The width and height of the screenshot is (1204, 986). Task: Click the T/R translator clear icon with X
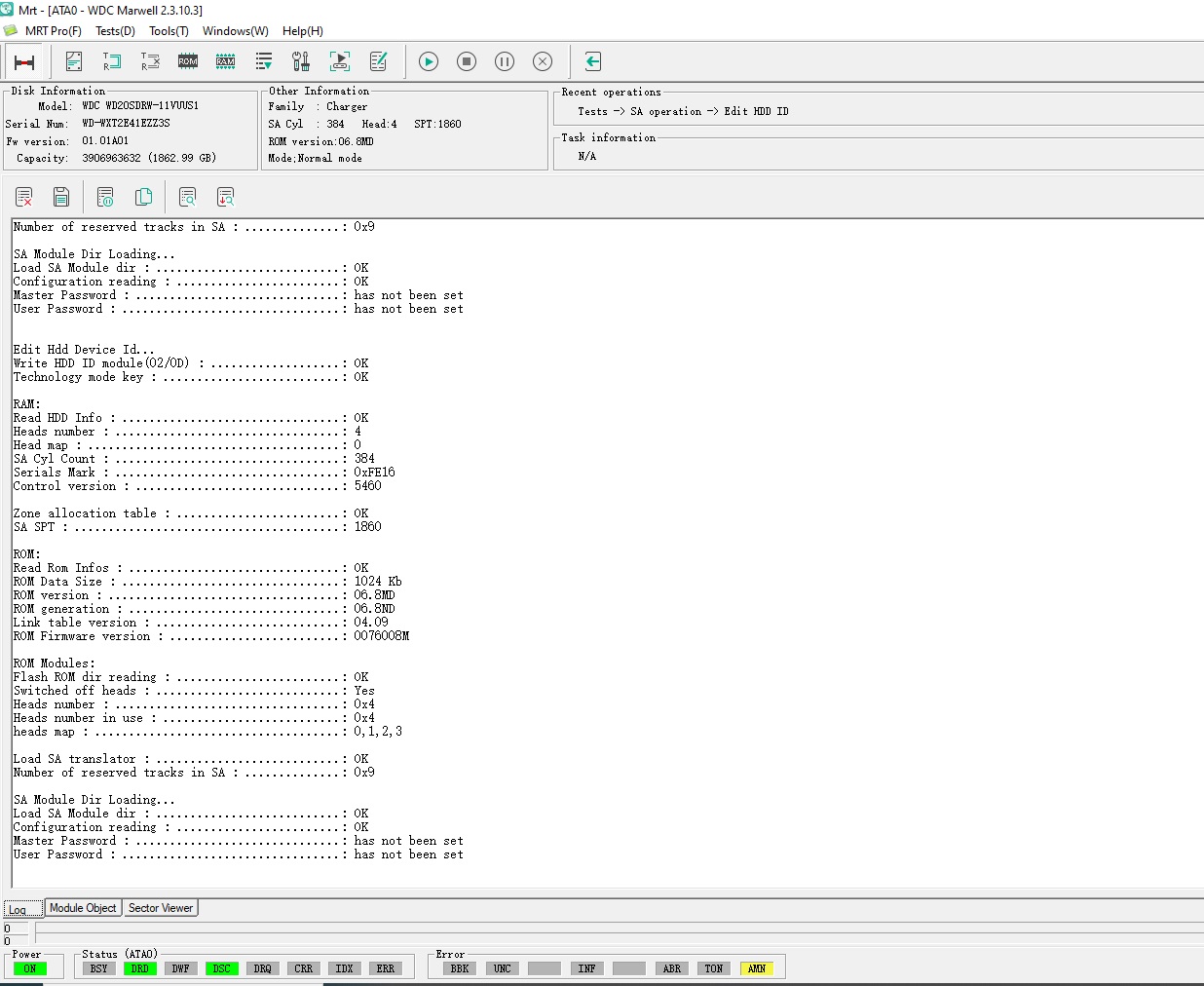(150, 61)
